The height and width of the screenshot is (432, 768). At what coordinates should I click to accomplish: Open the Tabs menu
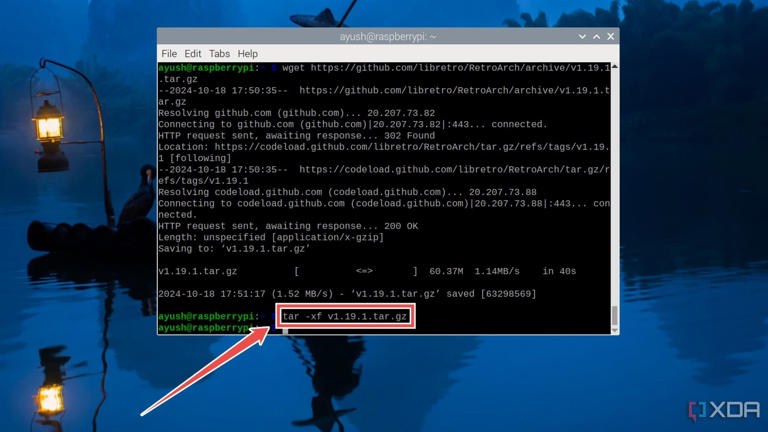click(219, 53)
